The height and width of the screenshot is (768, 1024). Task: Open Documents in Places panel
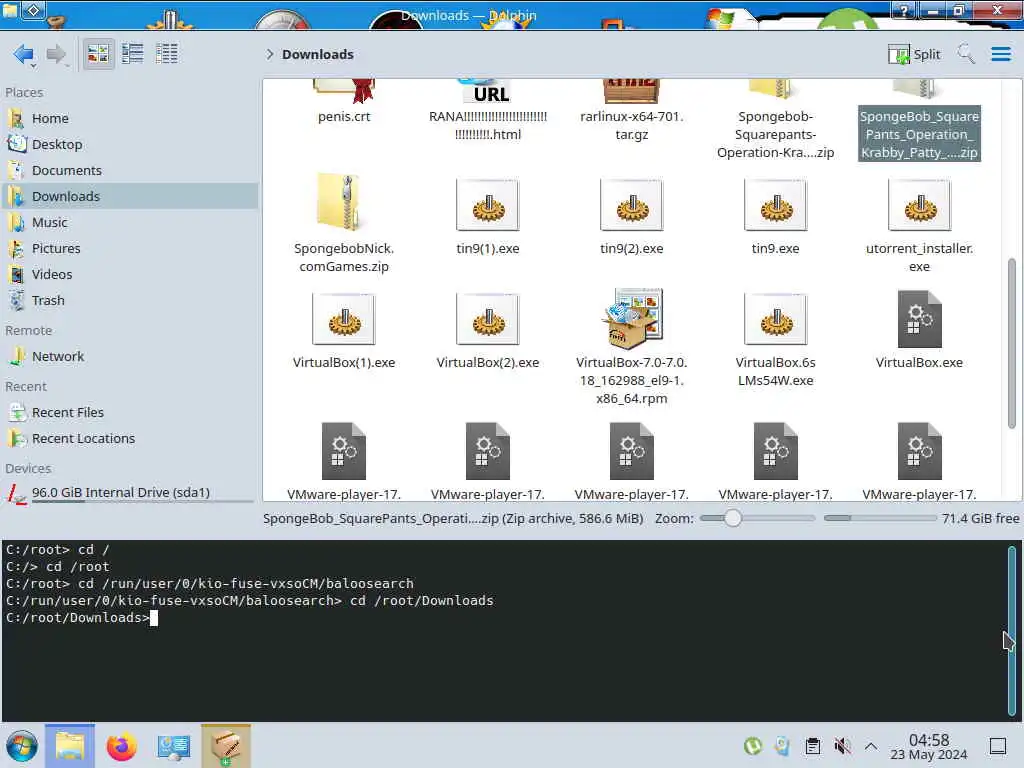(129, 170)
